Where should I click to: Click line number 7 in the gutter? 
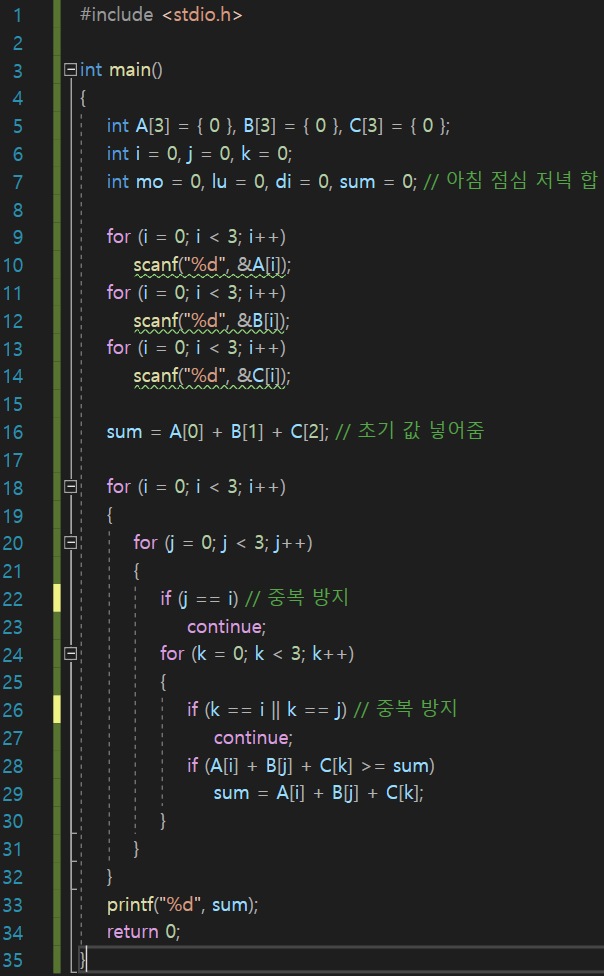(x=17, y=182)
